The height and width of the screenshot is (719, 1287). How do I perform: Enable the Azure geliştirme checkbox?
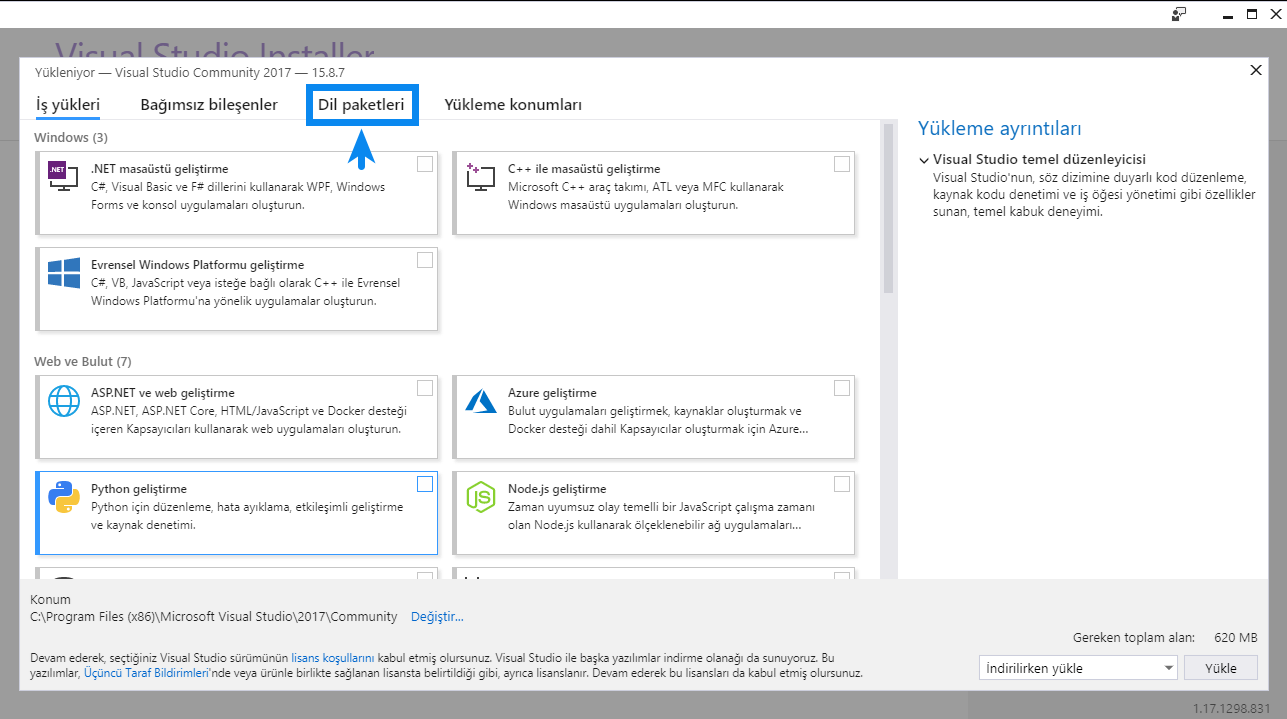click(x=842, y=388)
